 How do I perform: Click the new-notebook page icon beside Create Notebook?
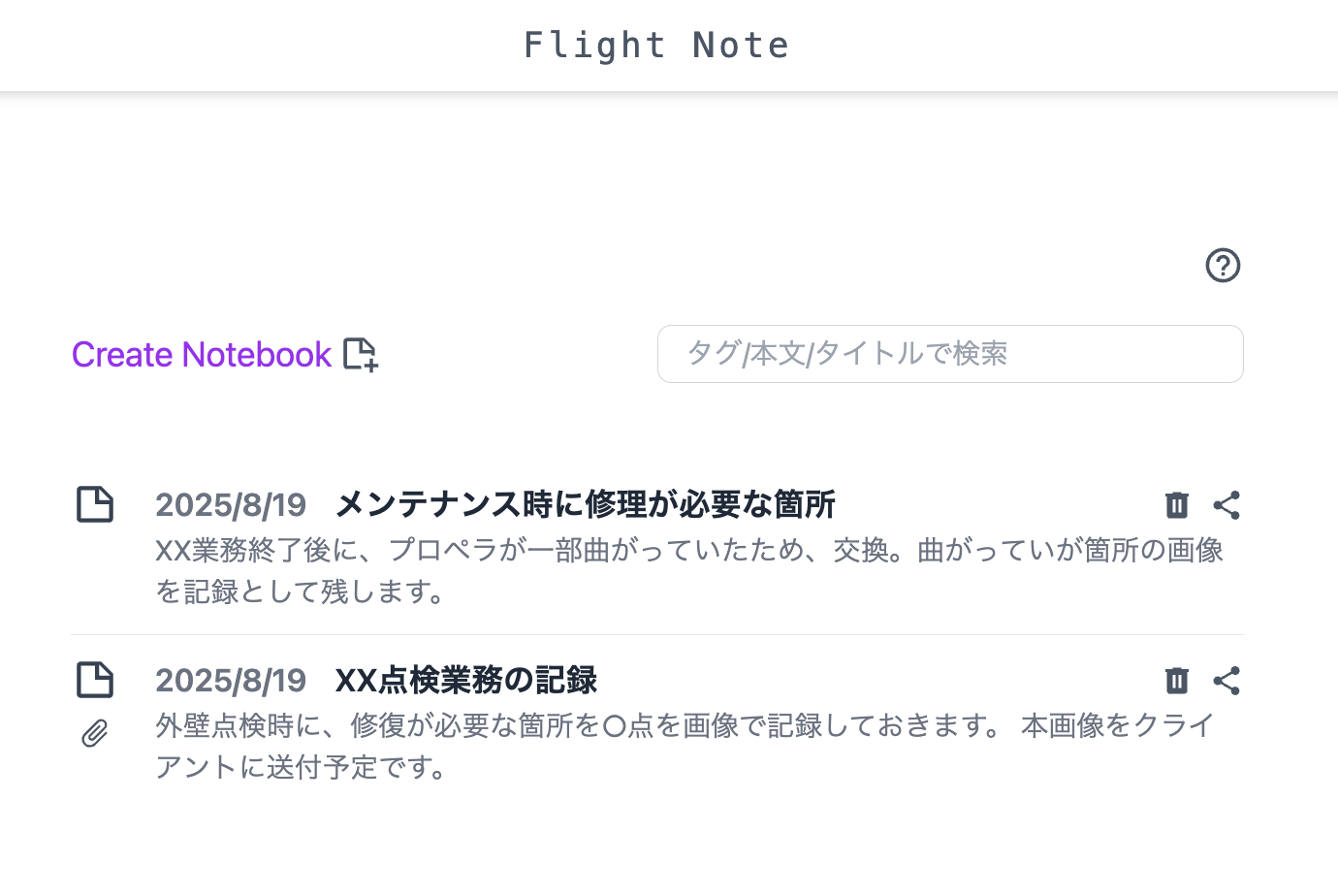(x=361, y=355)
